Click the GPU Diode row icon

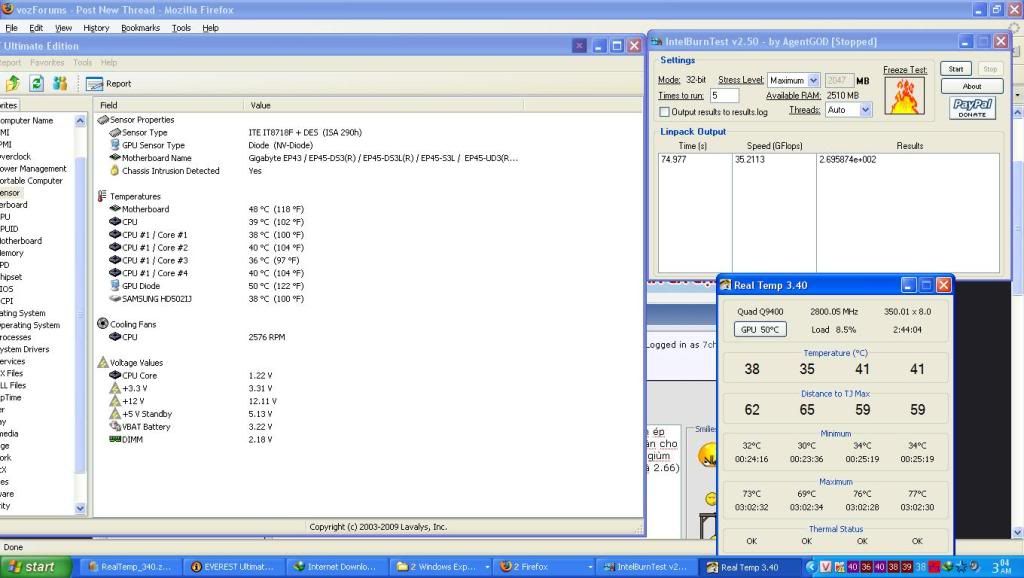click(x=115, y=286)
